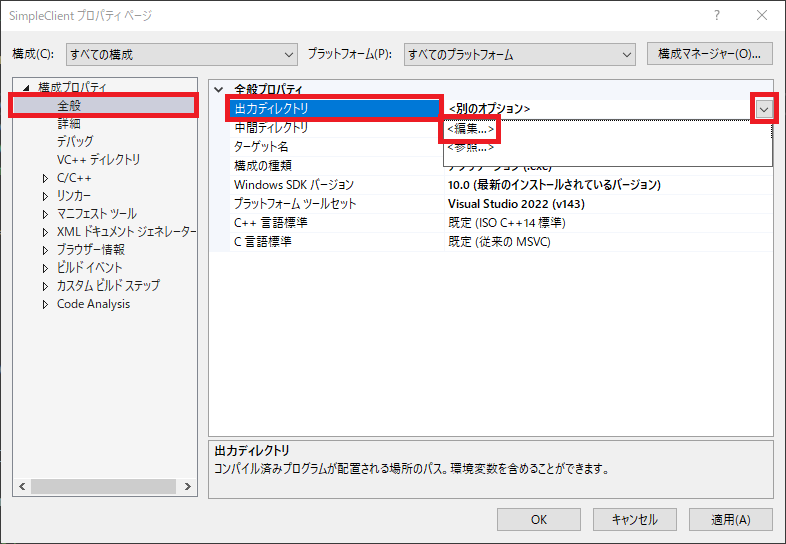Expand the C/C++ tree node

tap(45, 178)
